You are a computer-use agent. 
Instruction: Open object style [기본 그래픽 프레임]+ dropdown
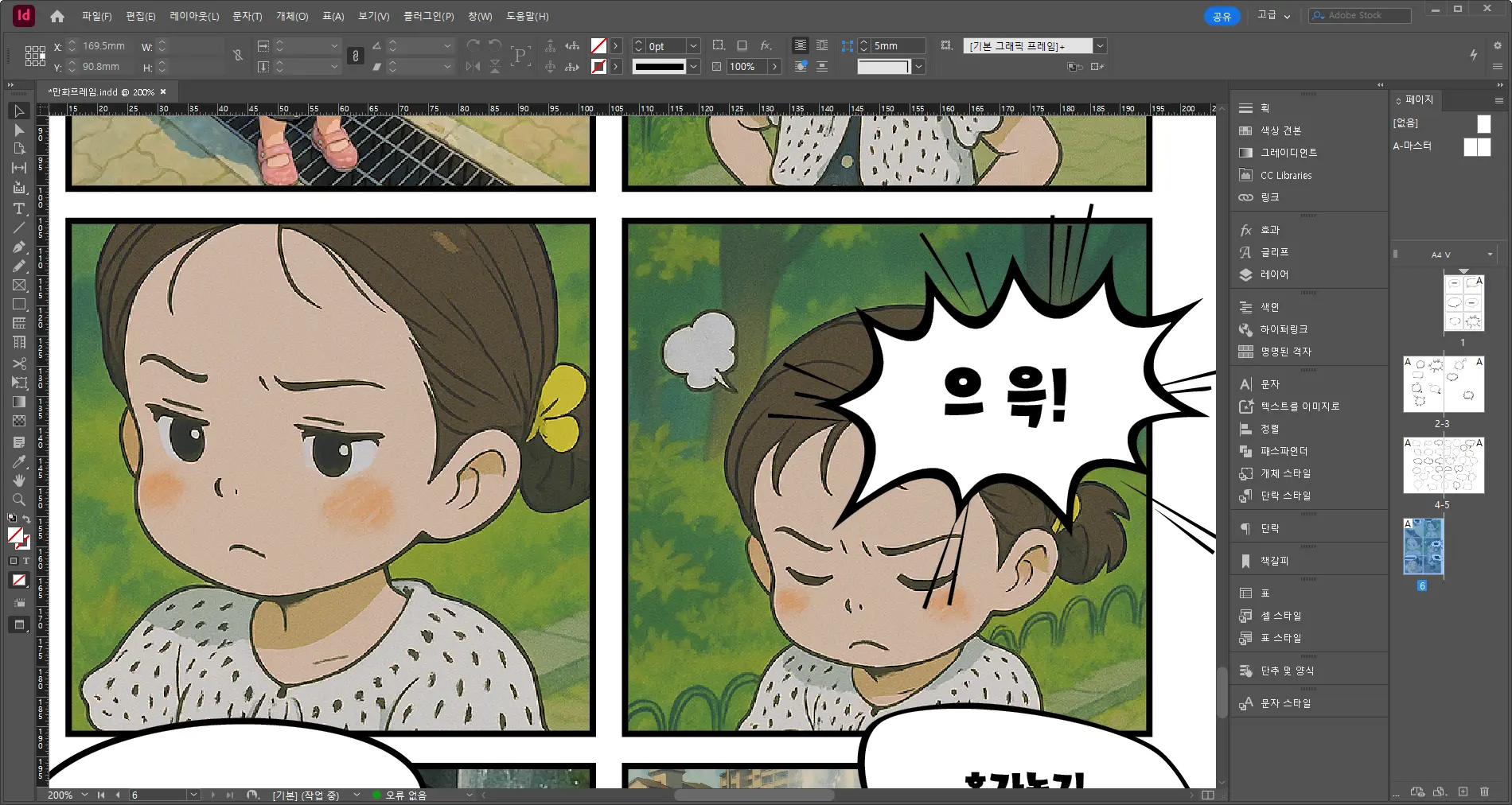pos(1100,46)
